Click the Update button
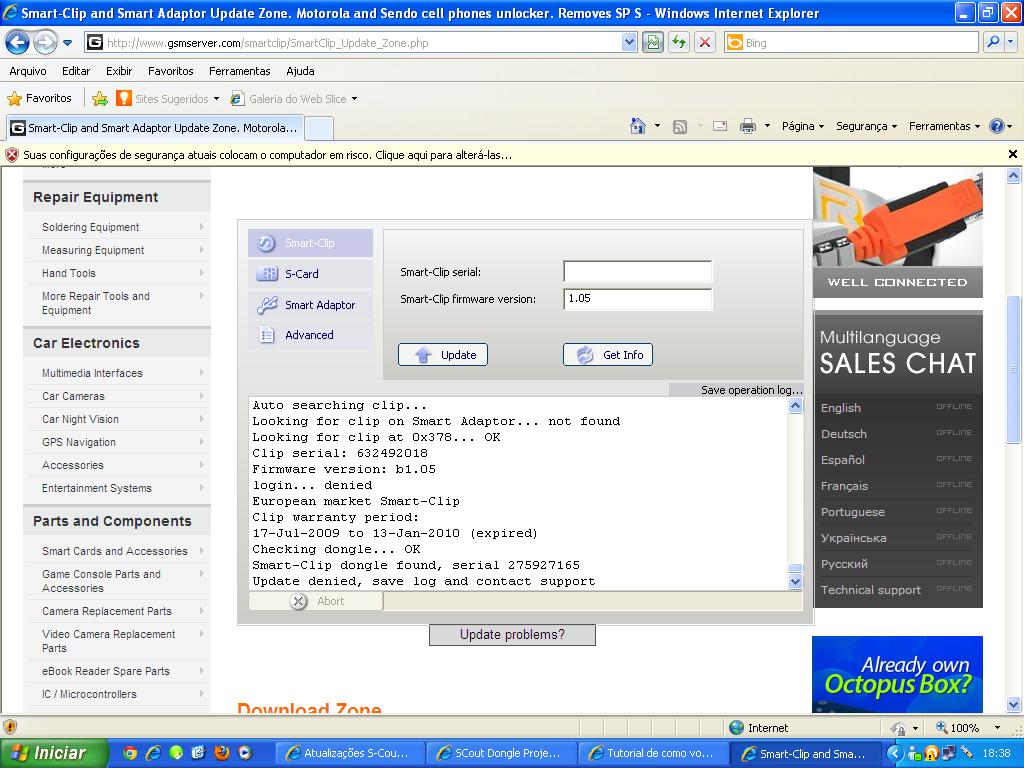The image size is (1024, 768). click(x=443, y=355)
